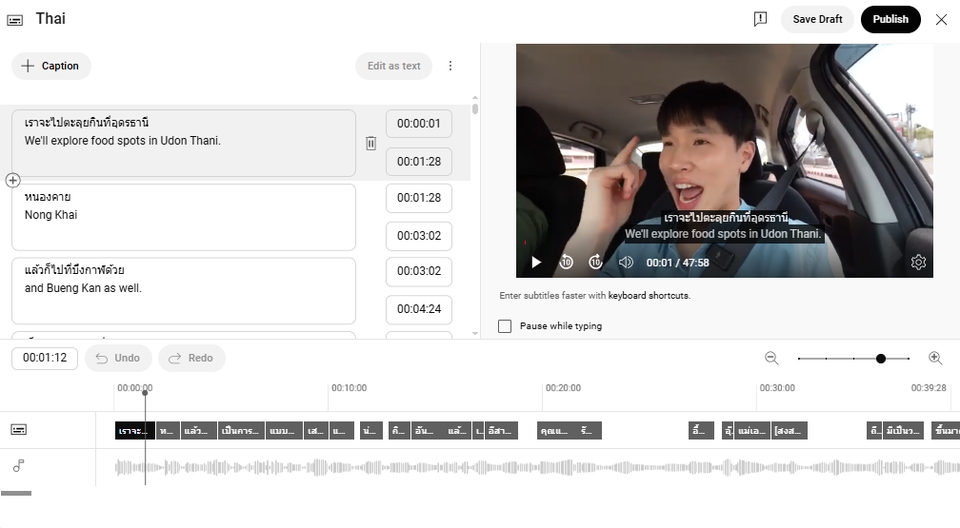
Task: Click end time field 00:01:28 of first caption
Action: tap(419, 161)
